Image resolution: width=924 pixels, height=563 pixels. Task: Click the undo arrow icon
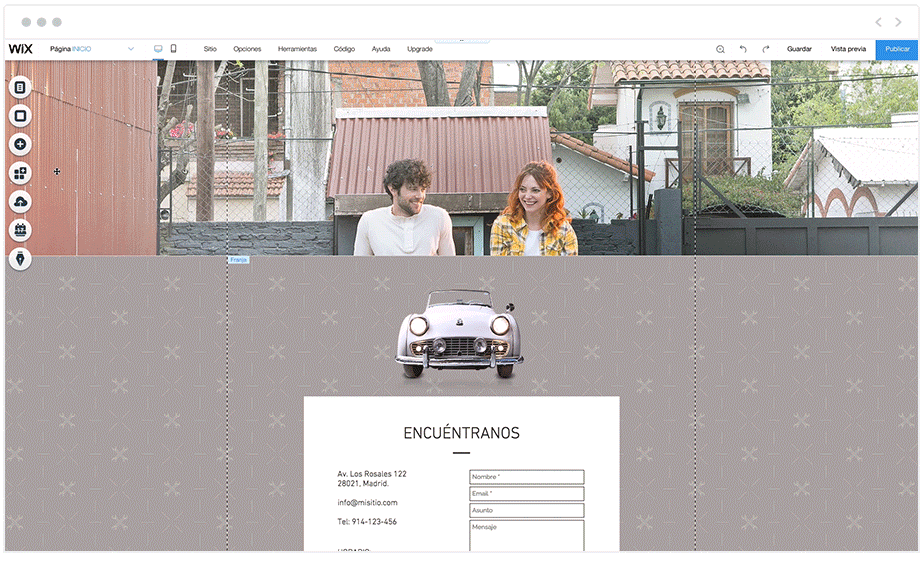(743, 49)
